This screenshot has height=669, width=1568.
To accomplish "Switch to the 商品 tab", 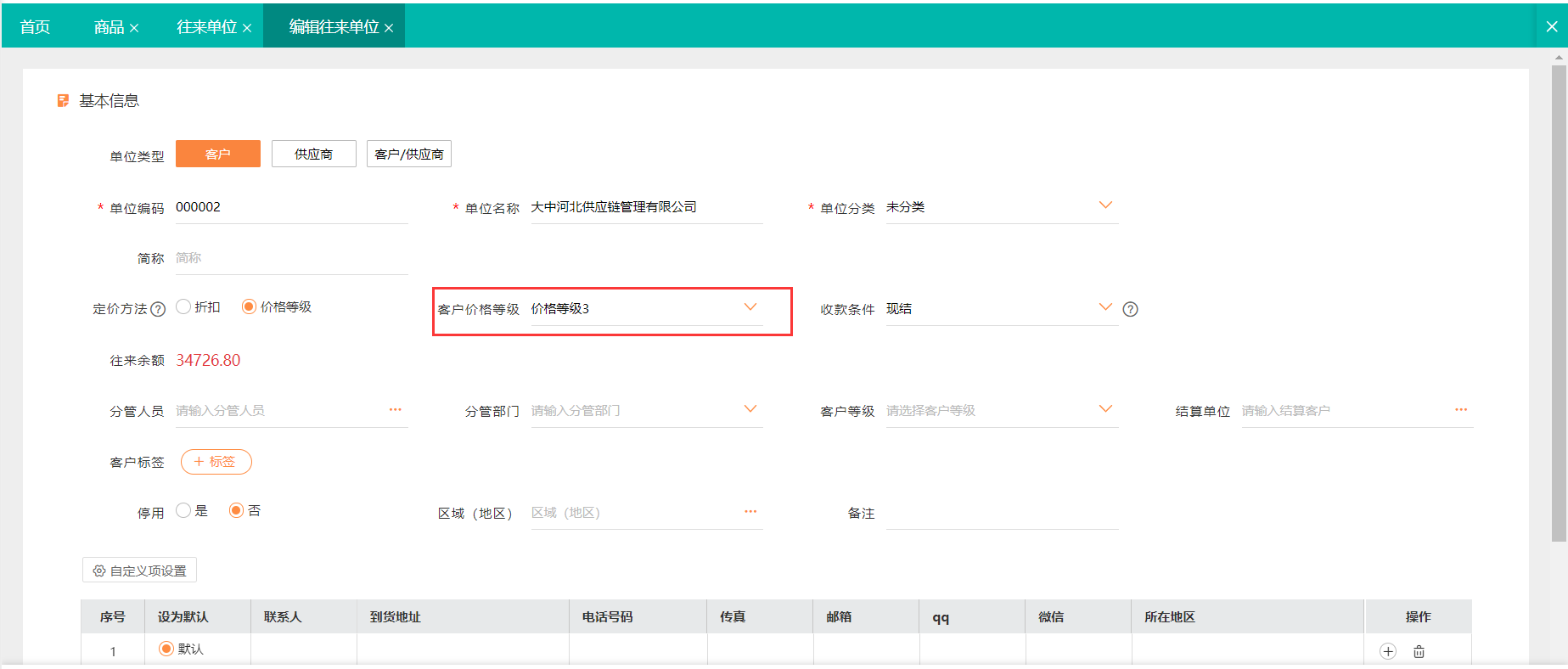I will coord(109,27).
